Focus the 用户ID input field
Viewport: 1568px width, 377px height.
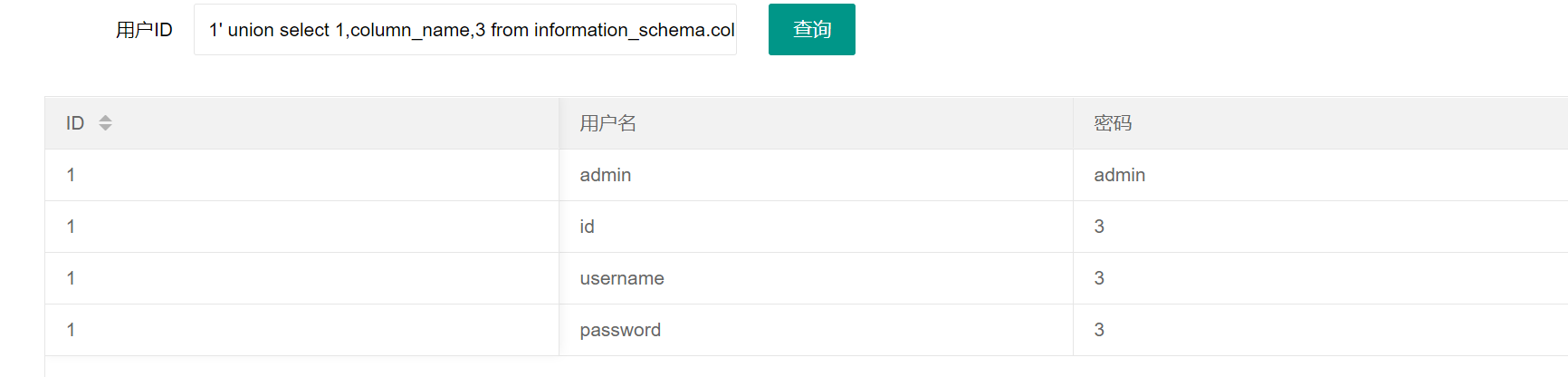[x=465, y=29]
